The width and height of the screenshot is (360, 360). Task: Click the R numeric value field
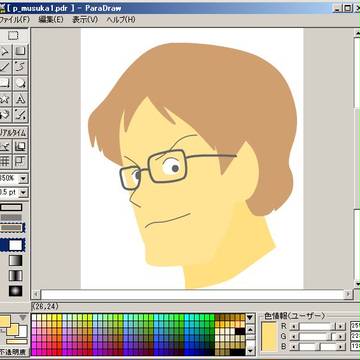[355, 326]
